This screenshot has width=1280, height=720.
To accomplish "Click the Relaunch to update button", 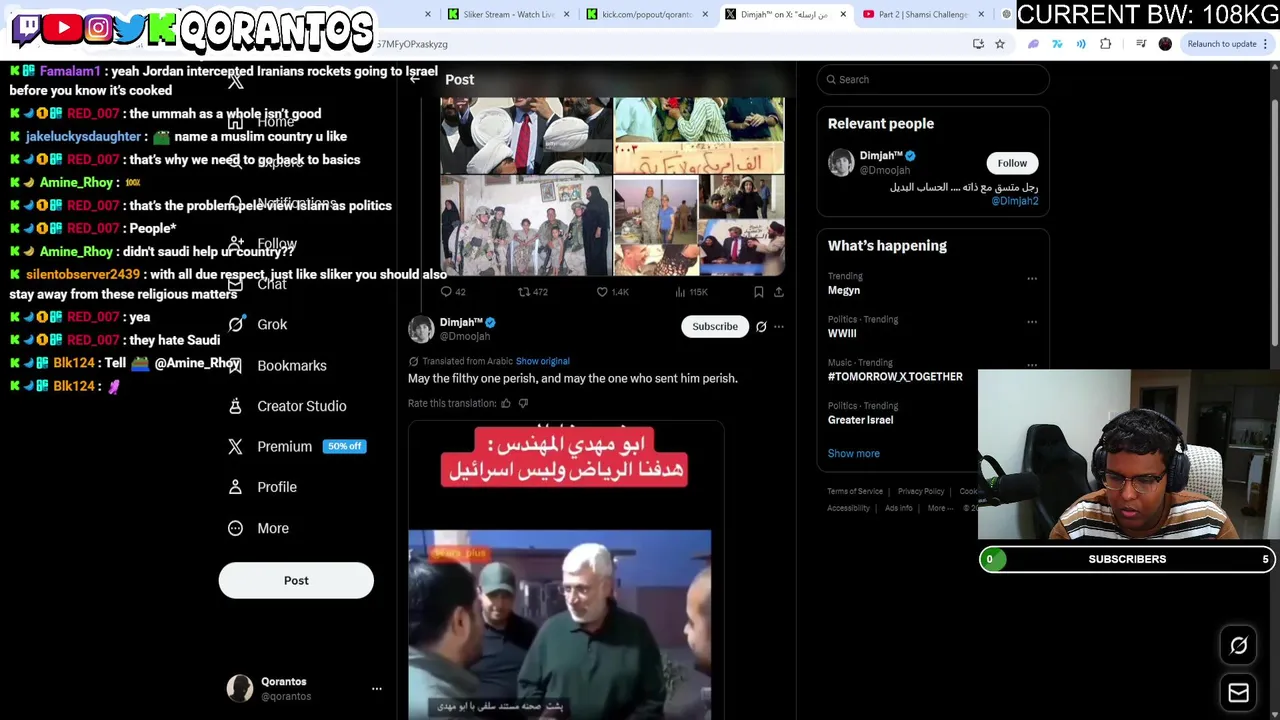I will 1221,44.
